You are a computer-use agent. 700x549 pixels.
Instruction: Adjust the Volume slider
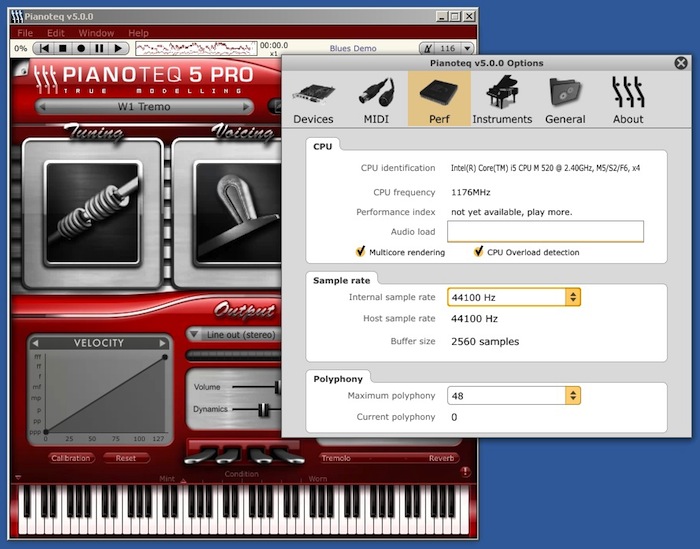278,387
